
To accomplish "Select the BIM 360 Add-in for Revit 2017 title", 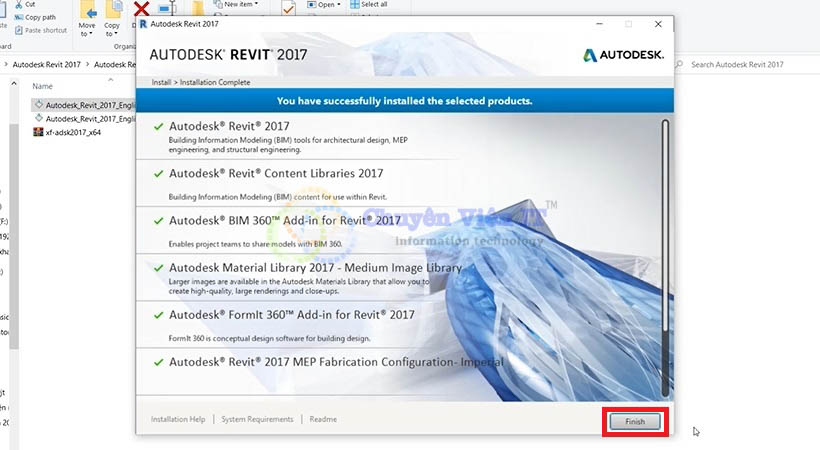I will tap(285, 220).
